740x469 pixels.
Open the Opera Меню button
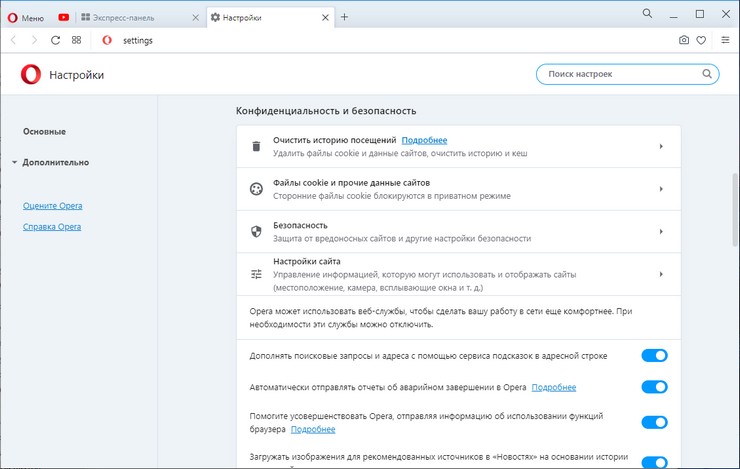26,17
